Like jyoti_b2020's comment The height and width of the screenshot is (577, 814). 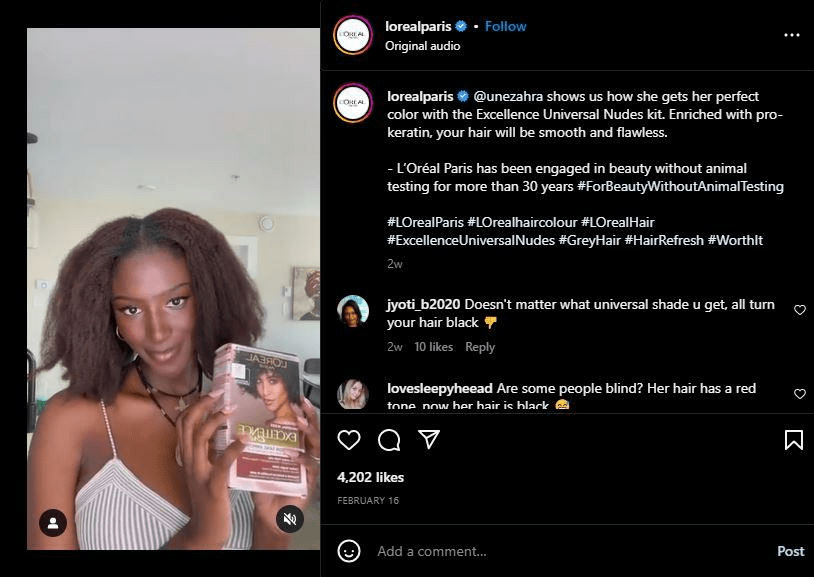pos(799,310)
